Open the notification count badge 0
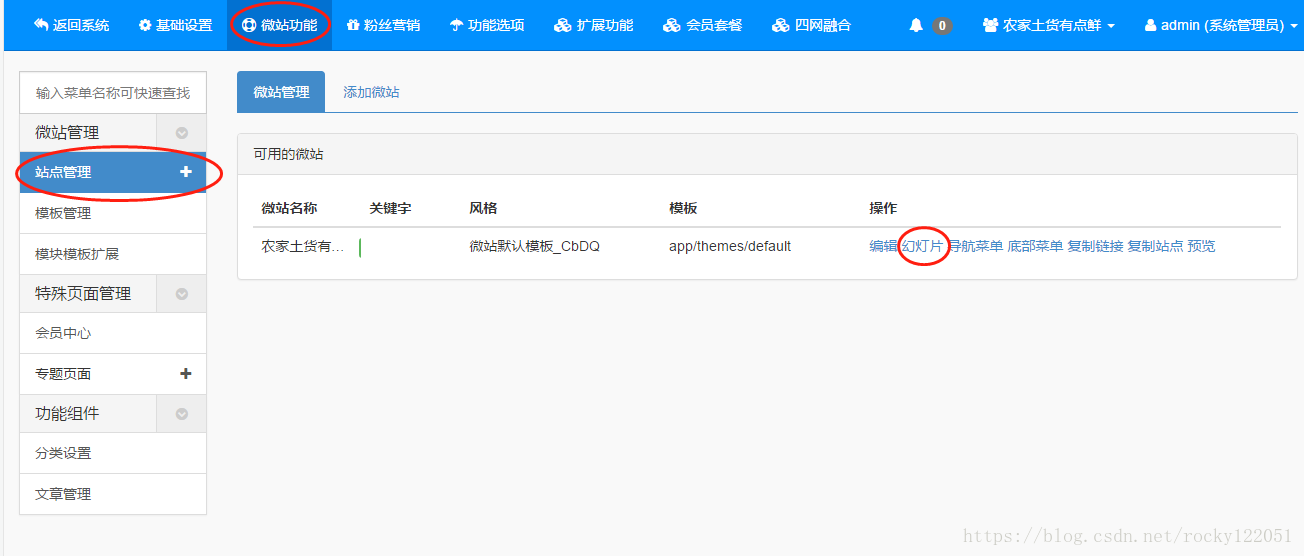This screenshot has height=556, width=1304. (942, 25)
